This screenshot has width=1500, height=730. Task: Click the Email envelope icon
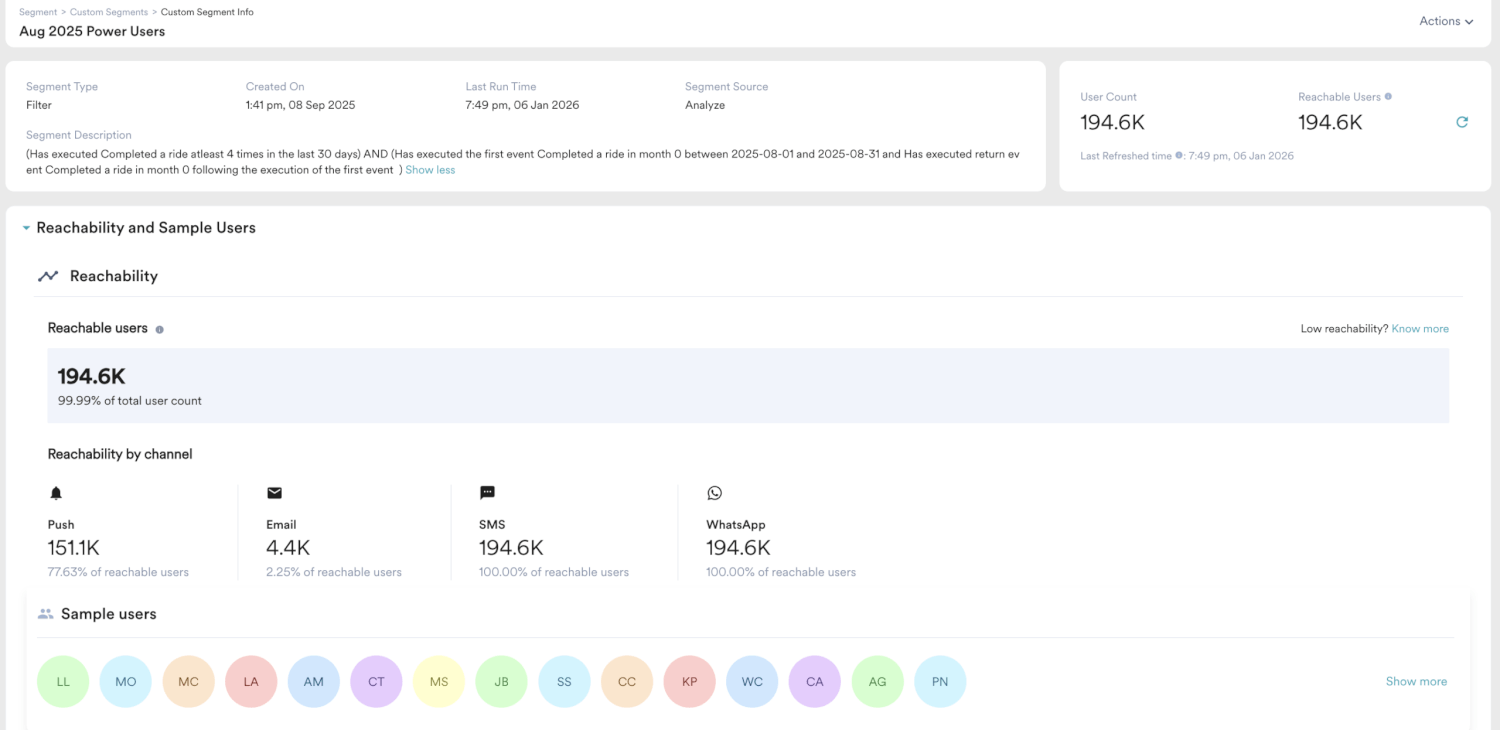(274, 493)
